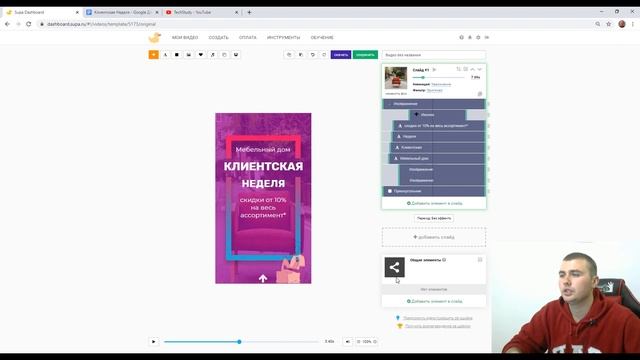640x360 pixels.
Task: Click the orange add element tool
Action: tap(153, 55)
